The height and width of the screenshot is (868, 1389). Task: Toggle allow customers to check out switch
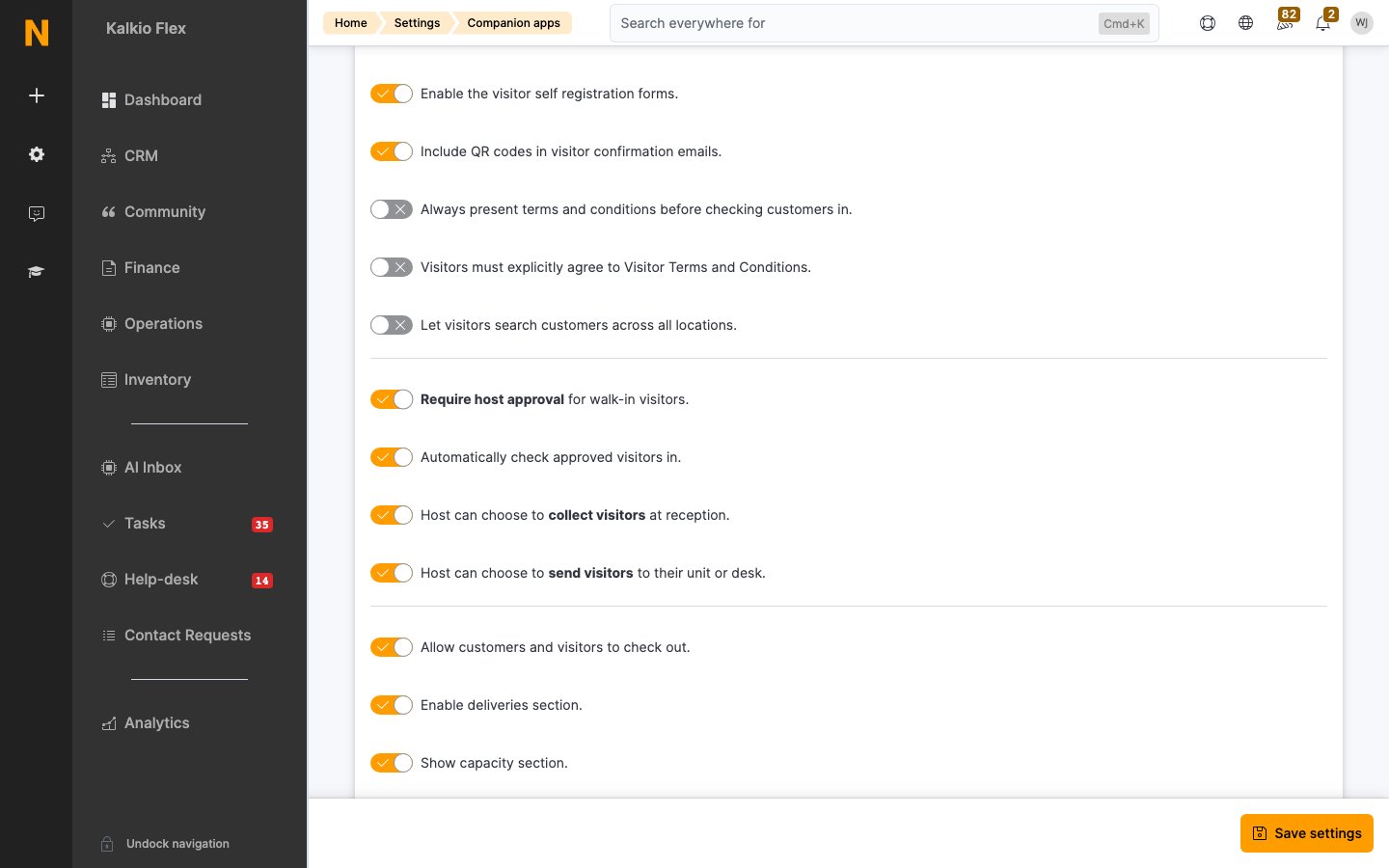[x=392, y=647]
